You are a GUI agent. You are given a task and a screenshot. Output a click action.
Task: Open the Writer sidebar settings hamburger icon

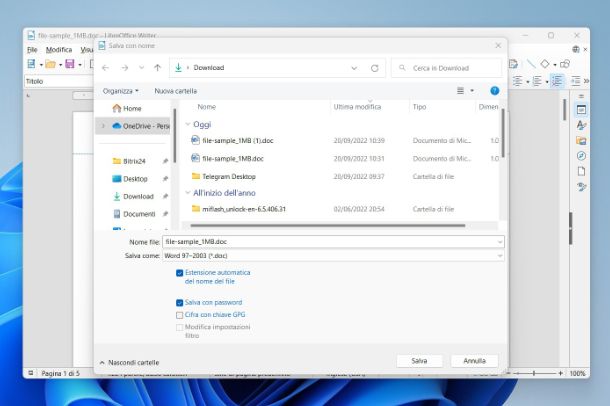(x=582, y=96)
